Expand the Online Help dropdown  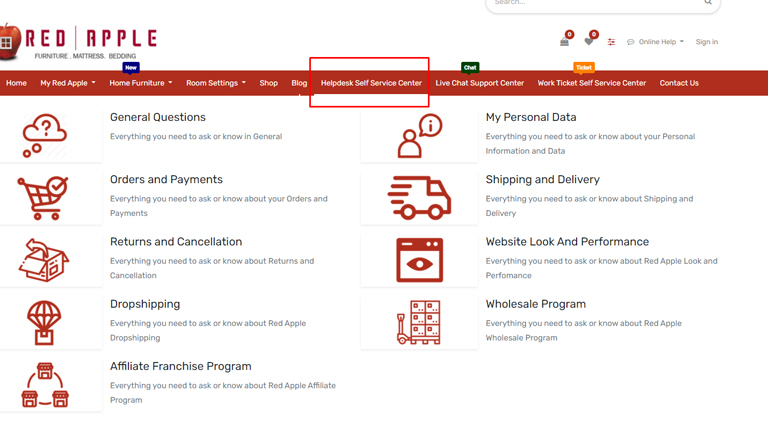click(x=656, y=42)
